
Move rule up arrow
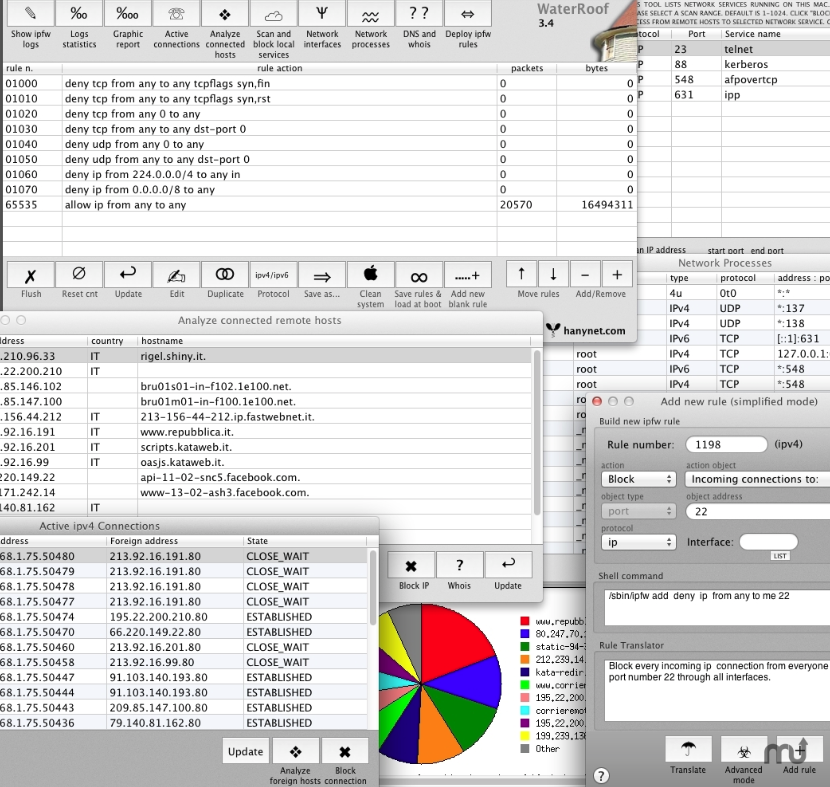[521, 275]
